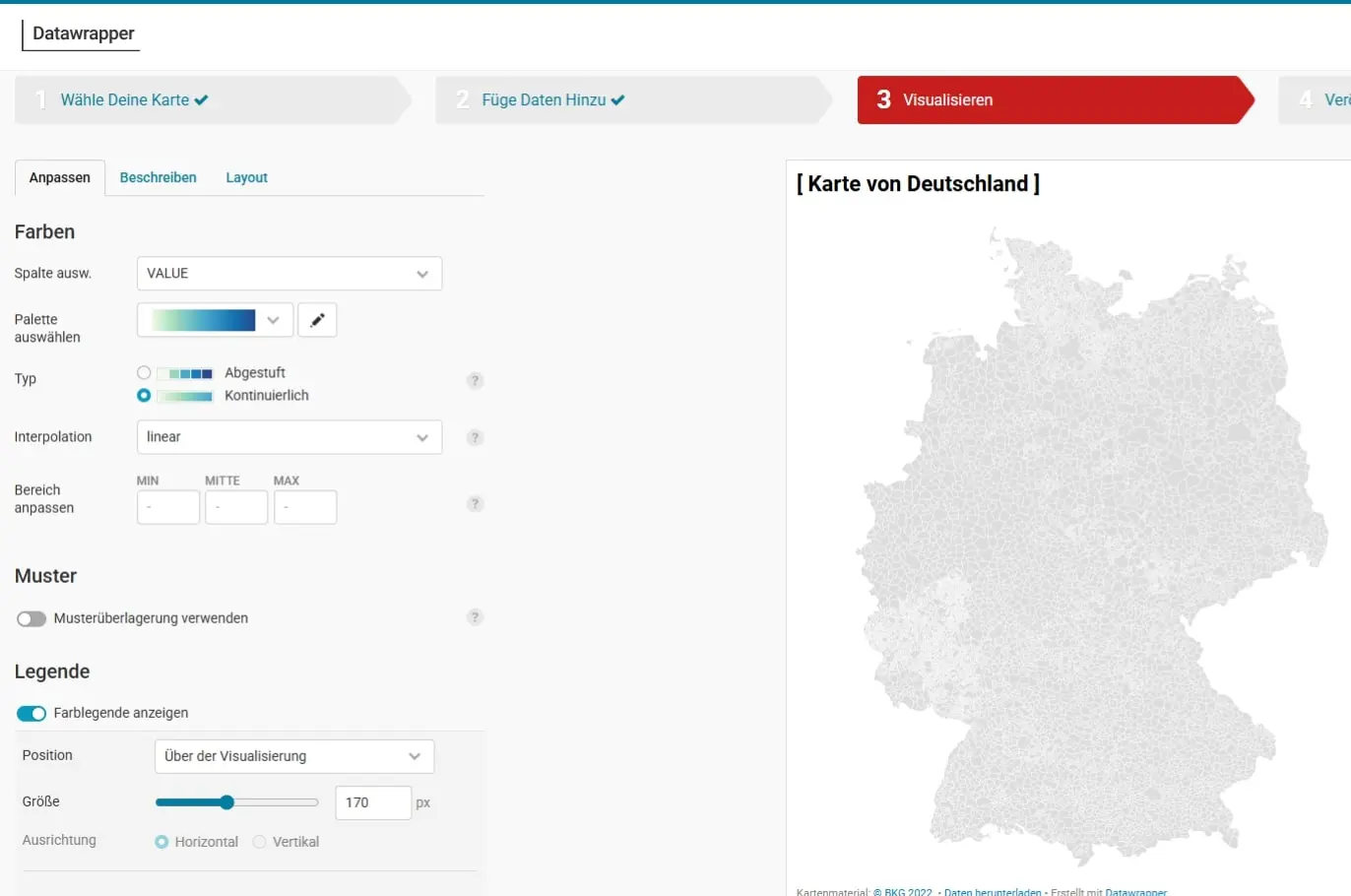Click the help icon beside Interpolation
Screen dimensions: 1351x896
coord(475,437)
